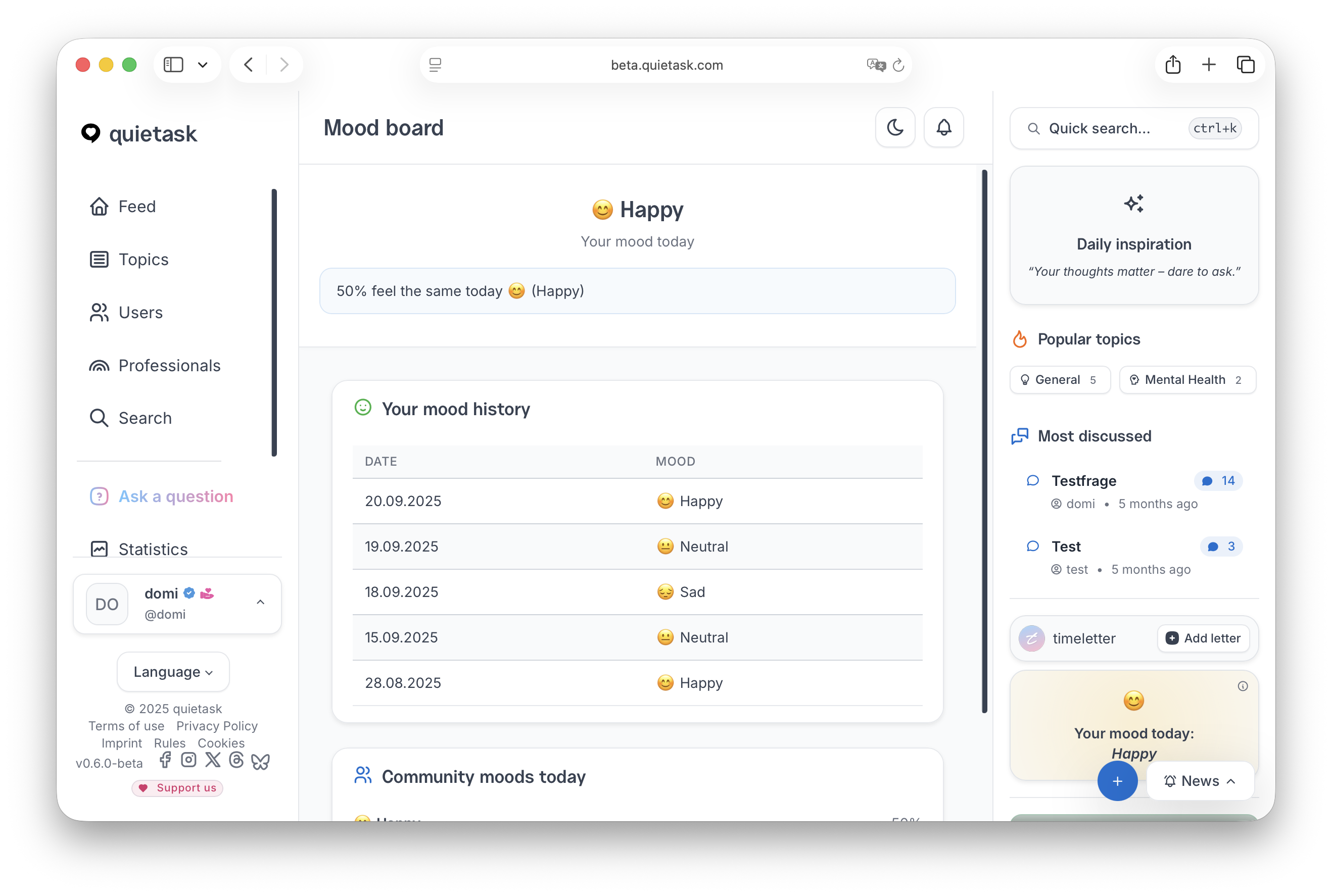Click the Support us link
This screenshot has height=896, width=1332.
coord(177,788)
